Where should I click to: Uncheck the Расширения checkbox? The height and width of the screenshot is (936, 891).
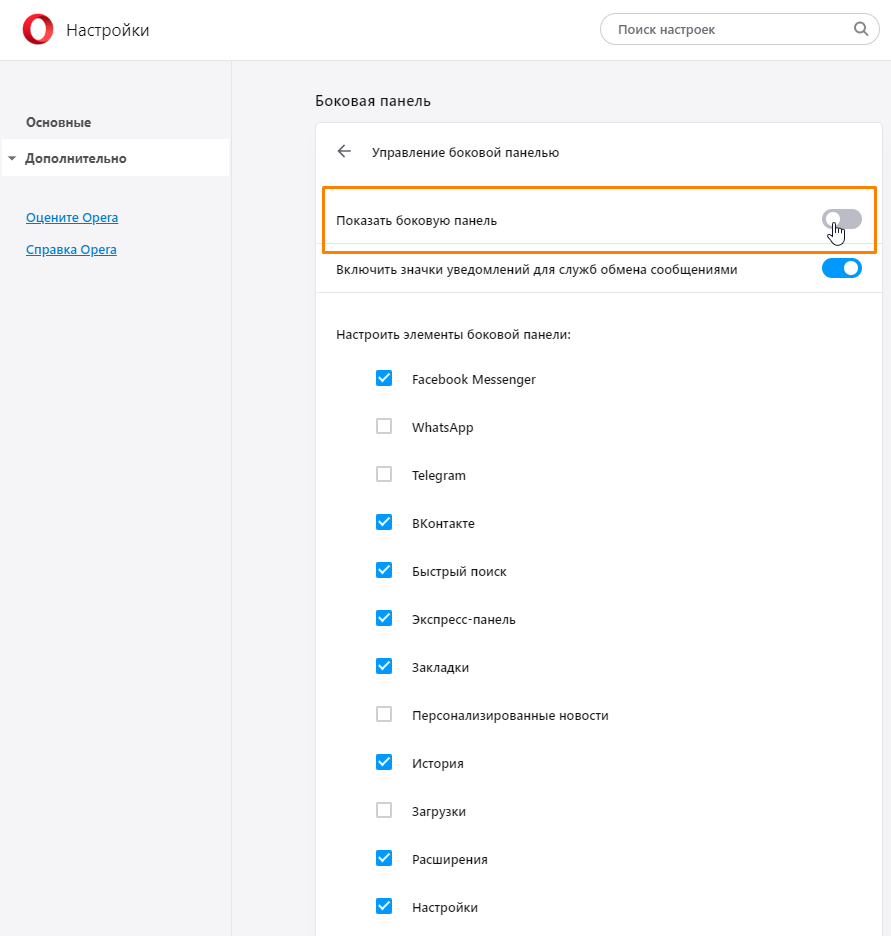click(384, 858)
